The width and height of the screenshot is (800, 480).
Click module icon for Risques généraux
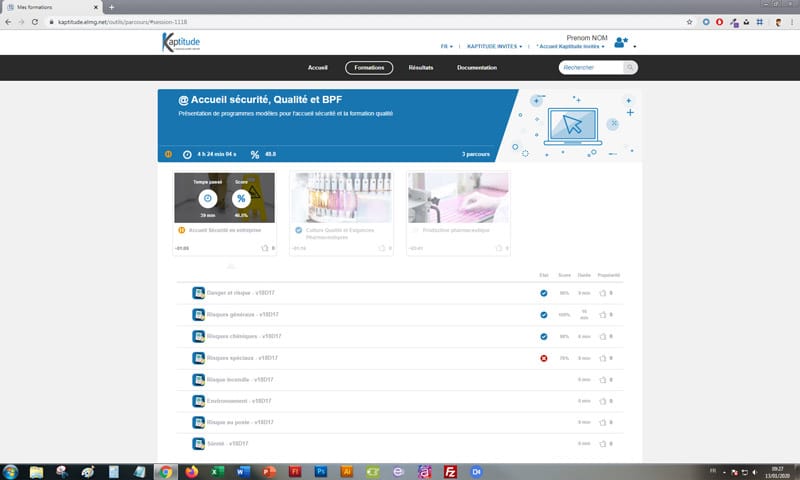tap(198, 315)
